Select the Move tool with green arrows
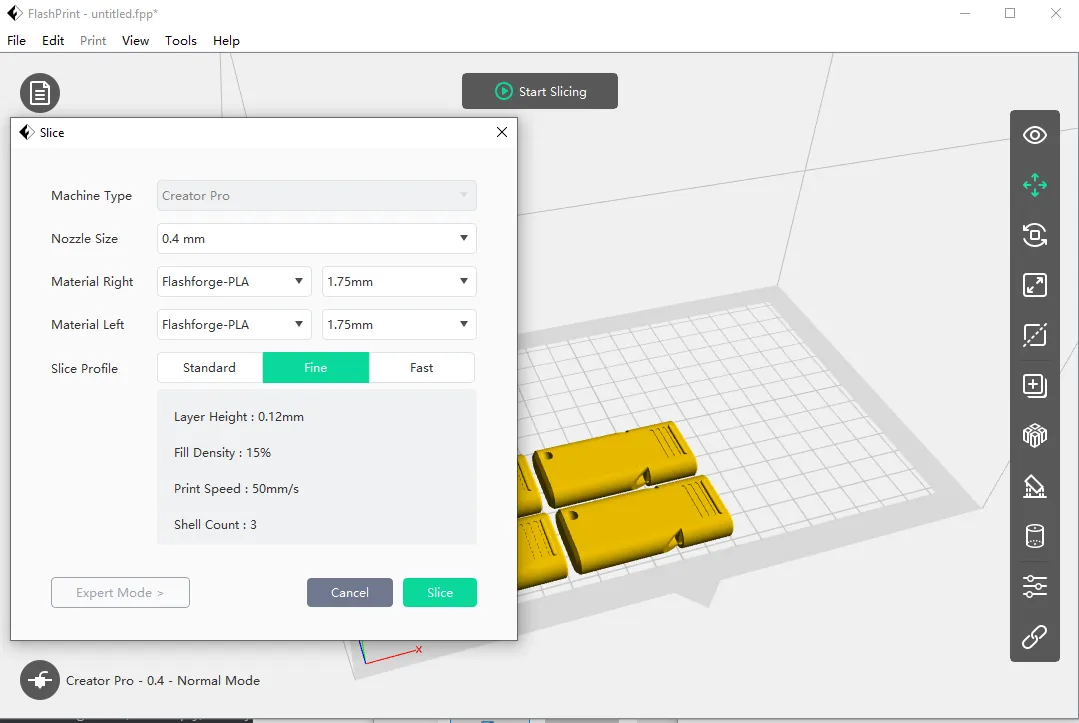This screenshot has width=1079, height=723. 1034,185
